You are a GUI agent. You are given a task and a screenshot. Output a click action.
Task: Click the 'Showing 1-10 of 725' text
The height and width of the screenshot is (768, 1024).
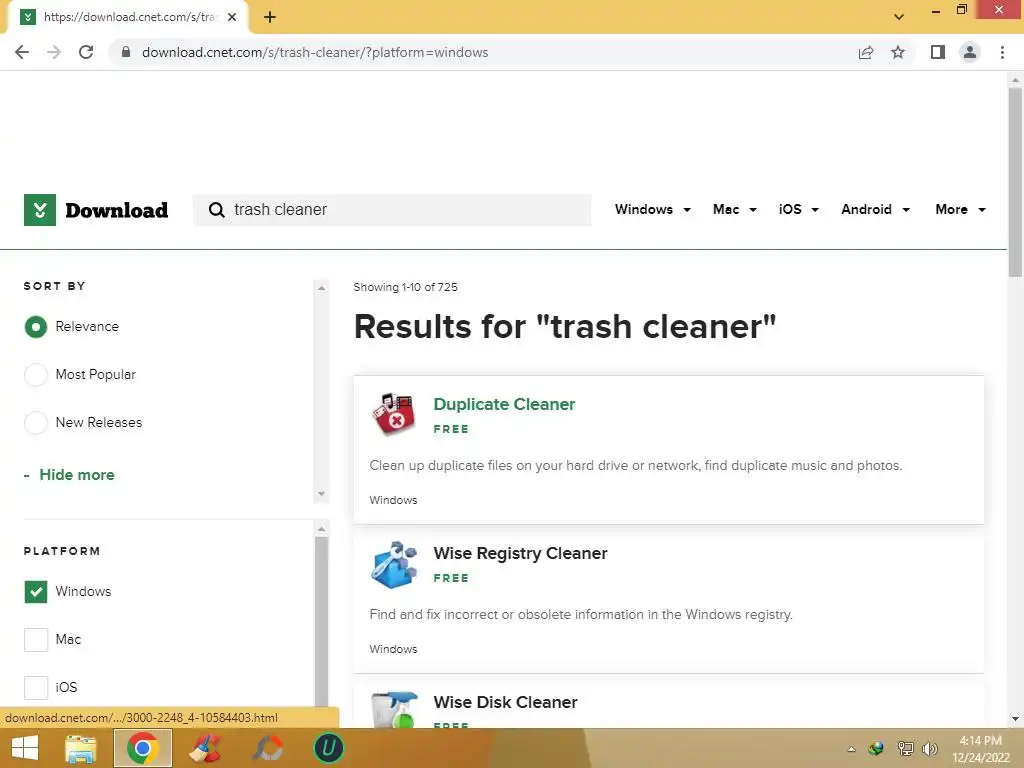coord(406,287)
